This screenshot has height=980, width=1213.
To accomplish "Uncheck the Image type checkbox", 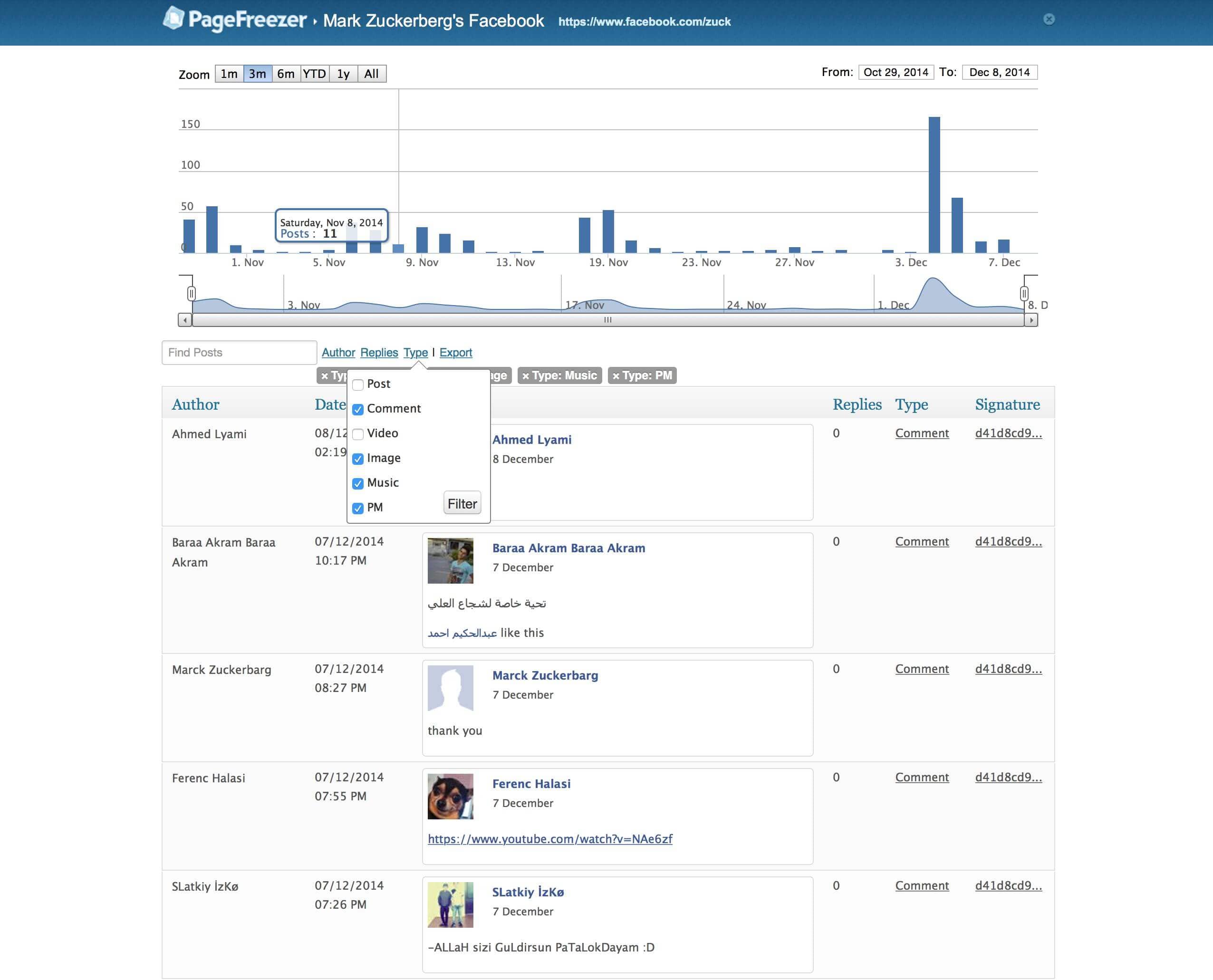I will tap(358, 459).
